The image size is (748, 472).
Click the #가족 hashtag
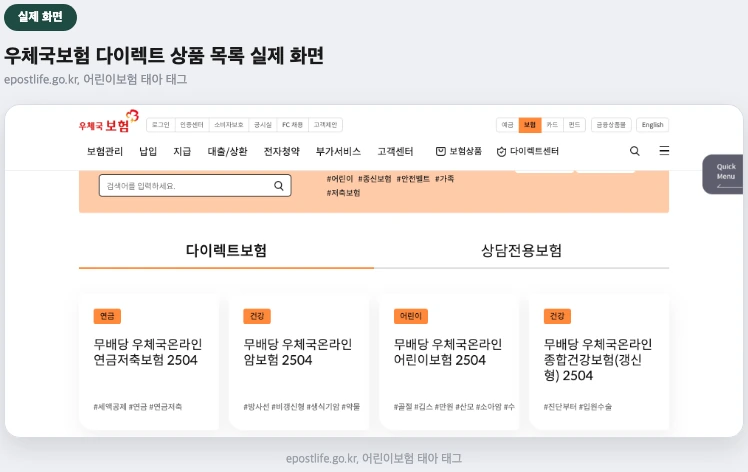point(445,178)
